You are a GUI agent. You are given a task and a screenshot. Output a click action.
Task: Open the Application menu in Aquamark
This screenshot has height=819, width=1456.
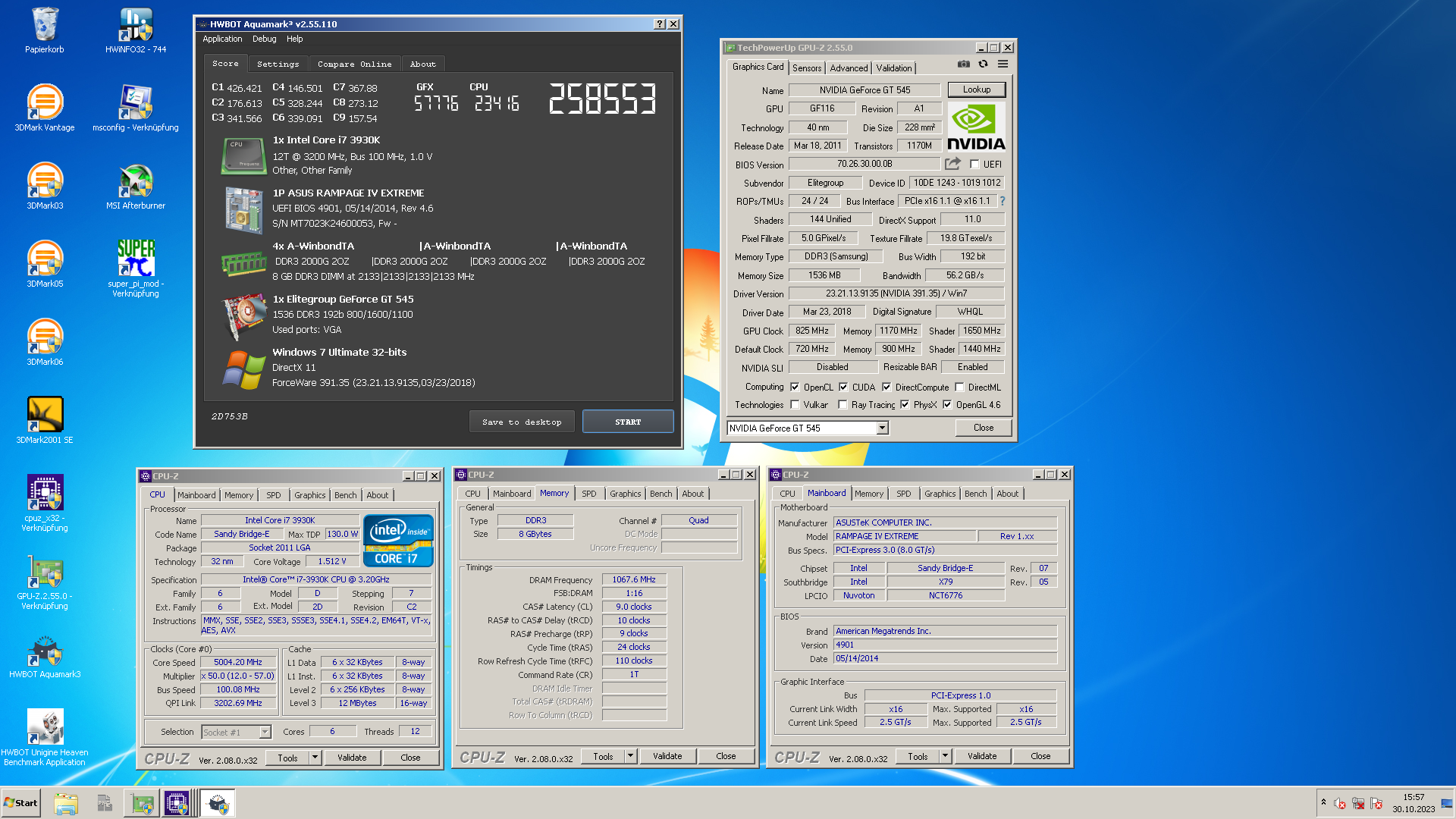click(x=222, y=39)
